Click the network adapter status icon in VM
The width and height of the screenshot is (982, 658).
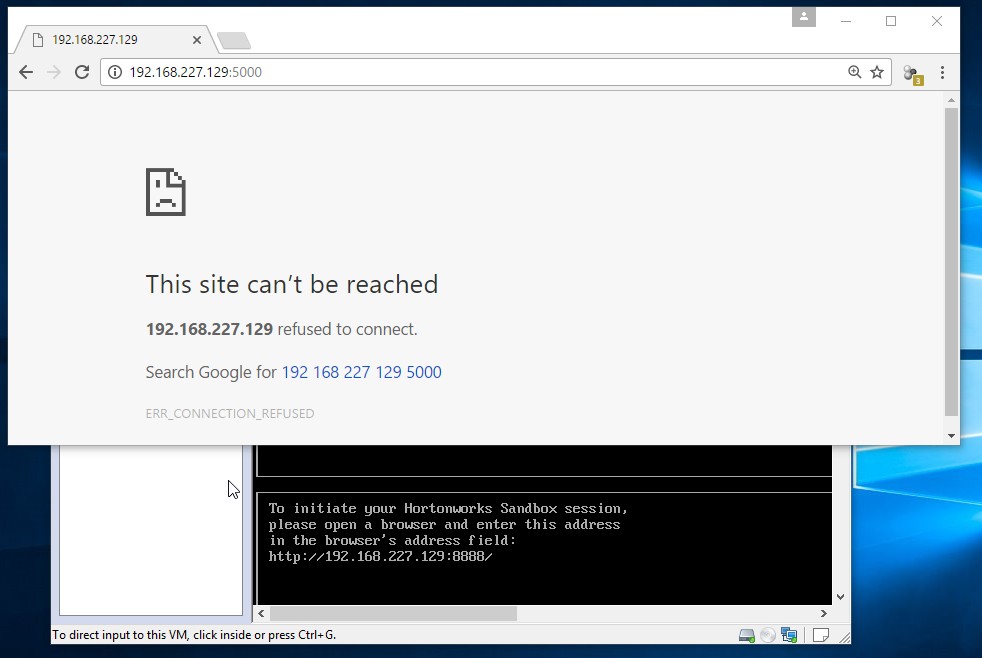pos(789,635)
